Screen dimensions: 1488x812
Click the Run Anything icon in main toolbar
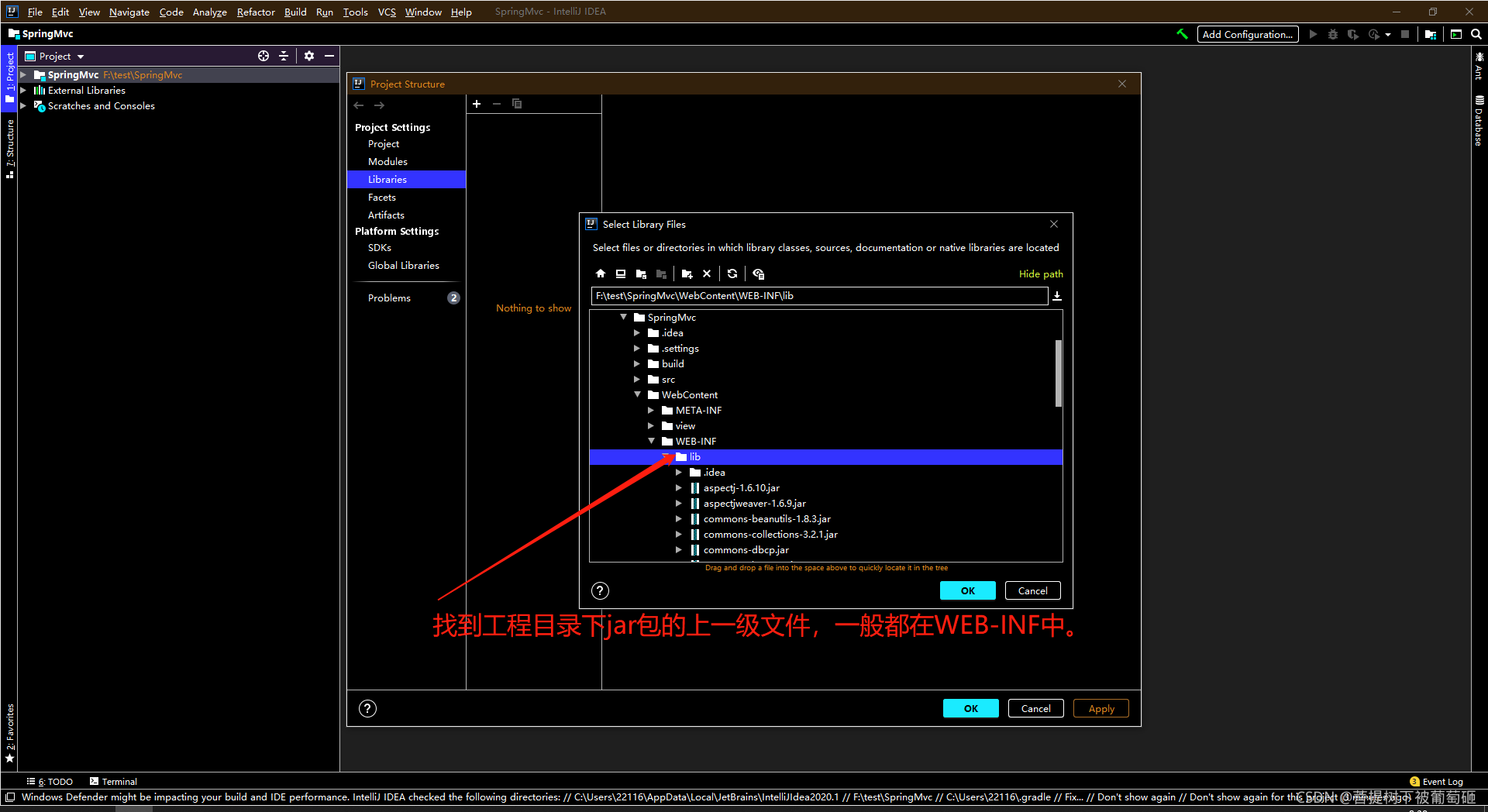tap(1456, 34)
